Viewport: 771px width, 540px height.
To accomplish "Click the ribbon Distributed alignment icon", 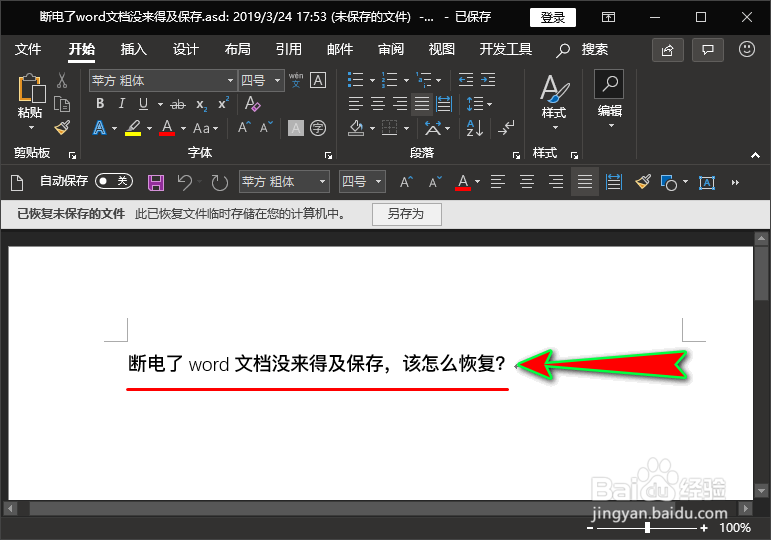I will tap(444, 104).
